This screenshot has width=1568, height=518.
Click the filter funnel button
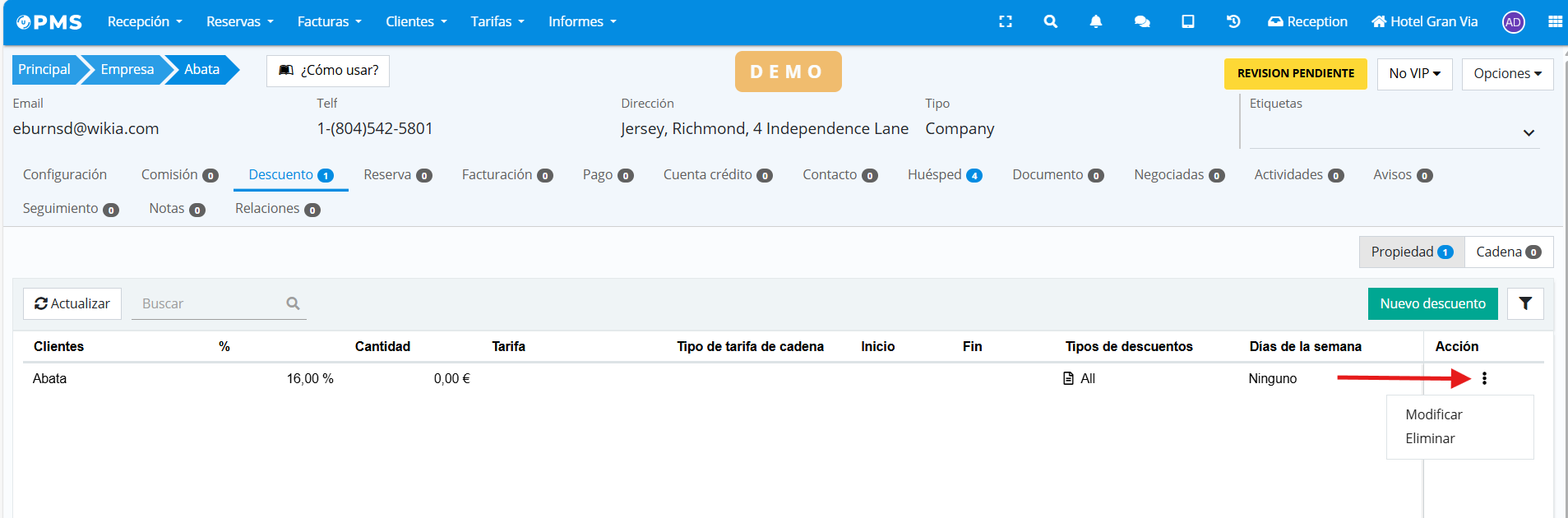click(1524, 303)
